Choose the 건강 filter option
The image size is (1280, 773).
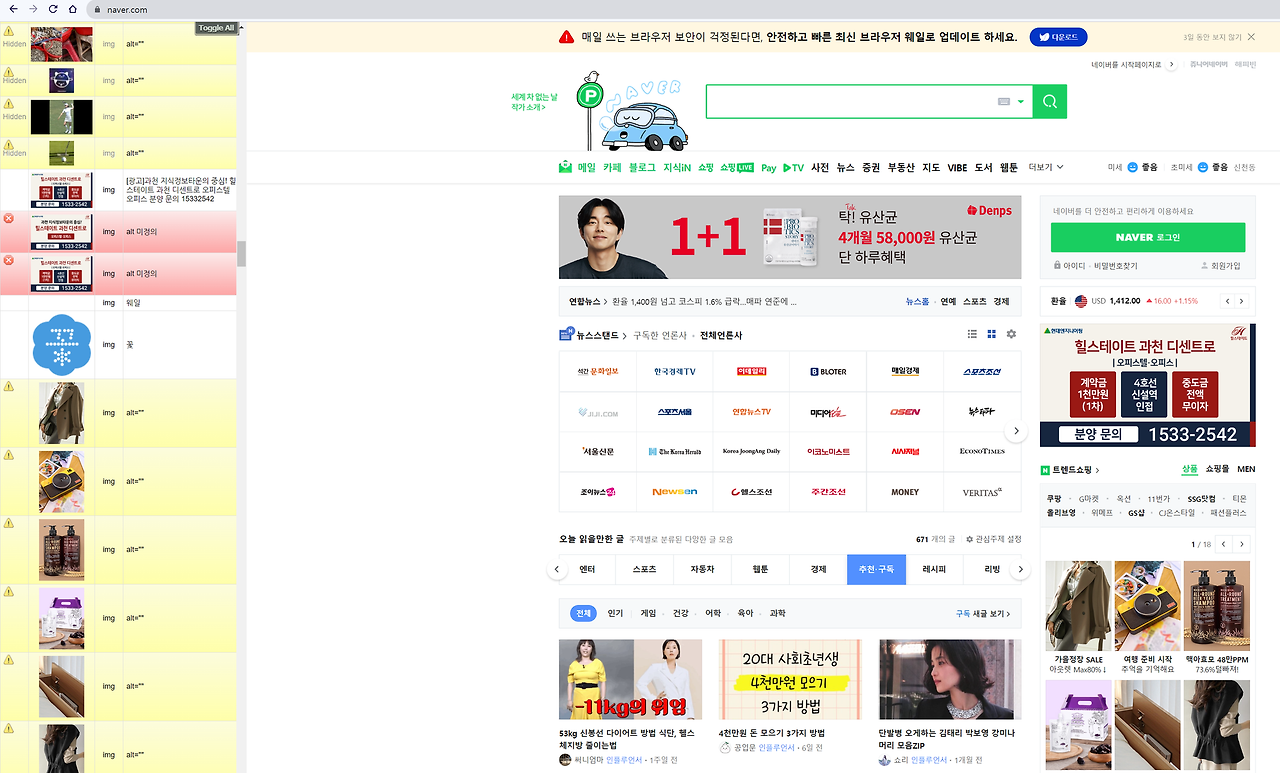[680, 613]
